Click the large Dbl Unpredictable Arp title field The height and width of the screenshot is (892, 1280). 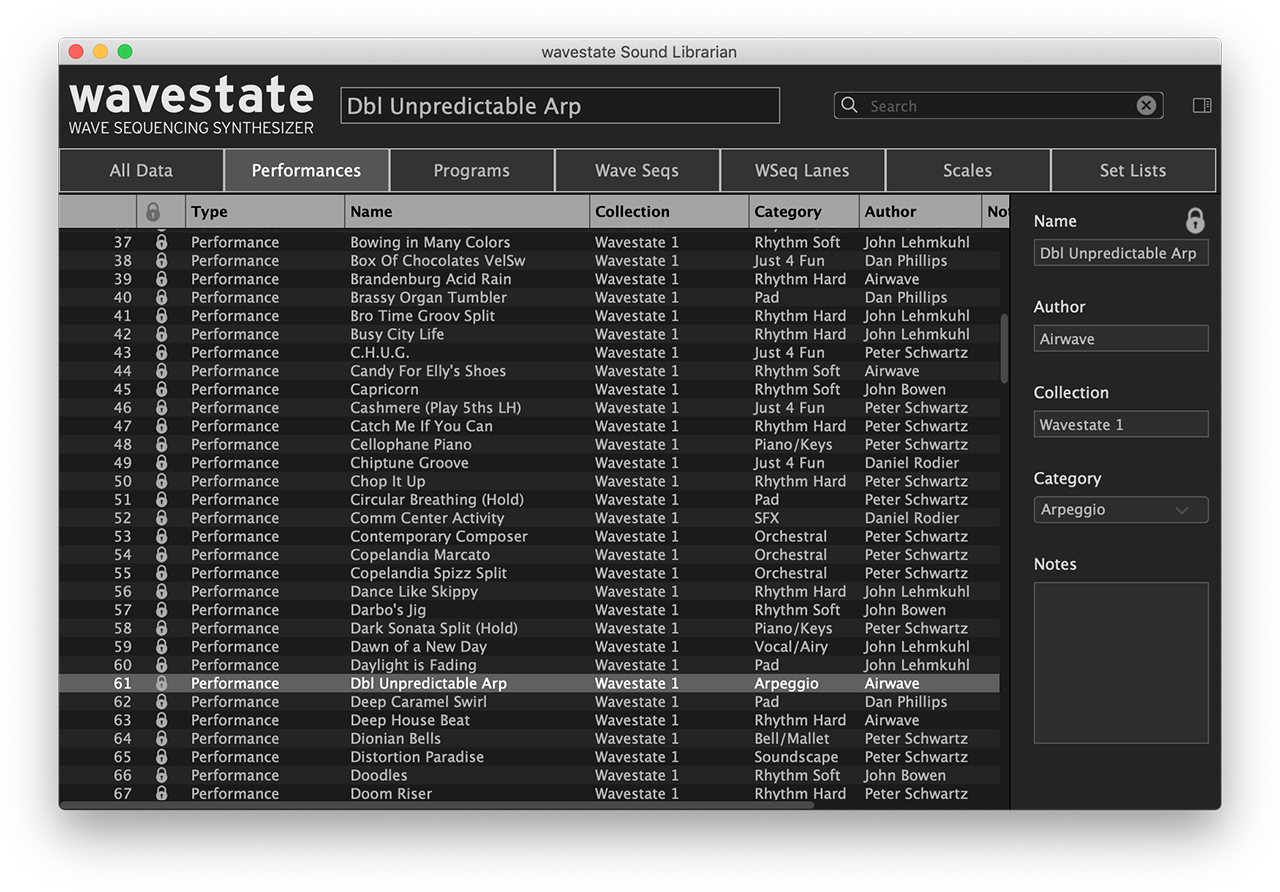tap(560, 106)
